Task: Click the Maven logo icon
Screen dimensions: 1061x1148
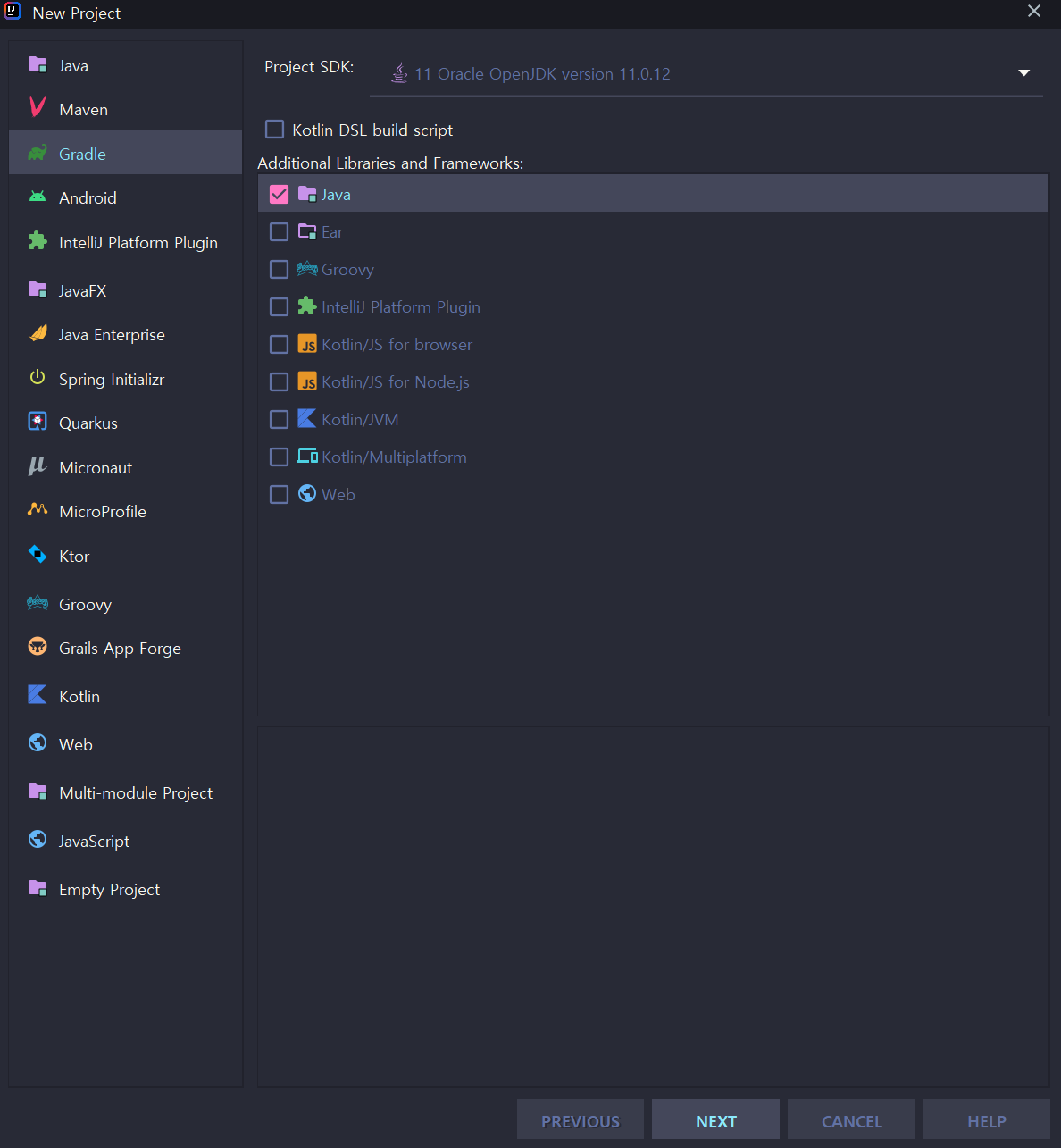Action: pos(38,108)
